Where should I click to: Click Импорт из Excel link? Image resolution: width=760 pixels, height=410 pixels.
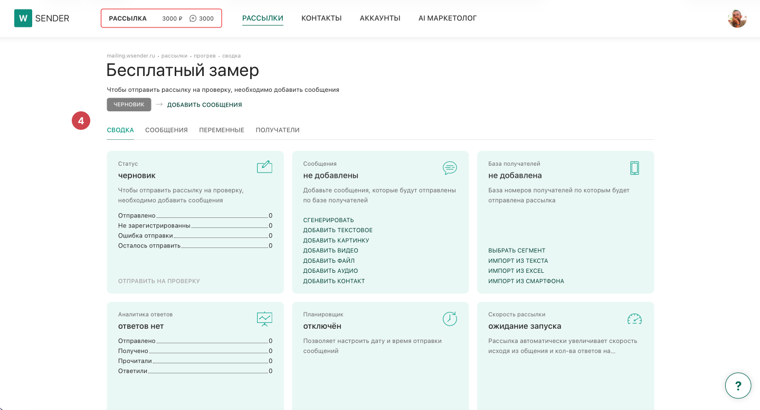pyautogui.click(x=516, y=271)
